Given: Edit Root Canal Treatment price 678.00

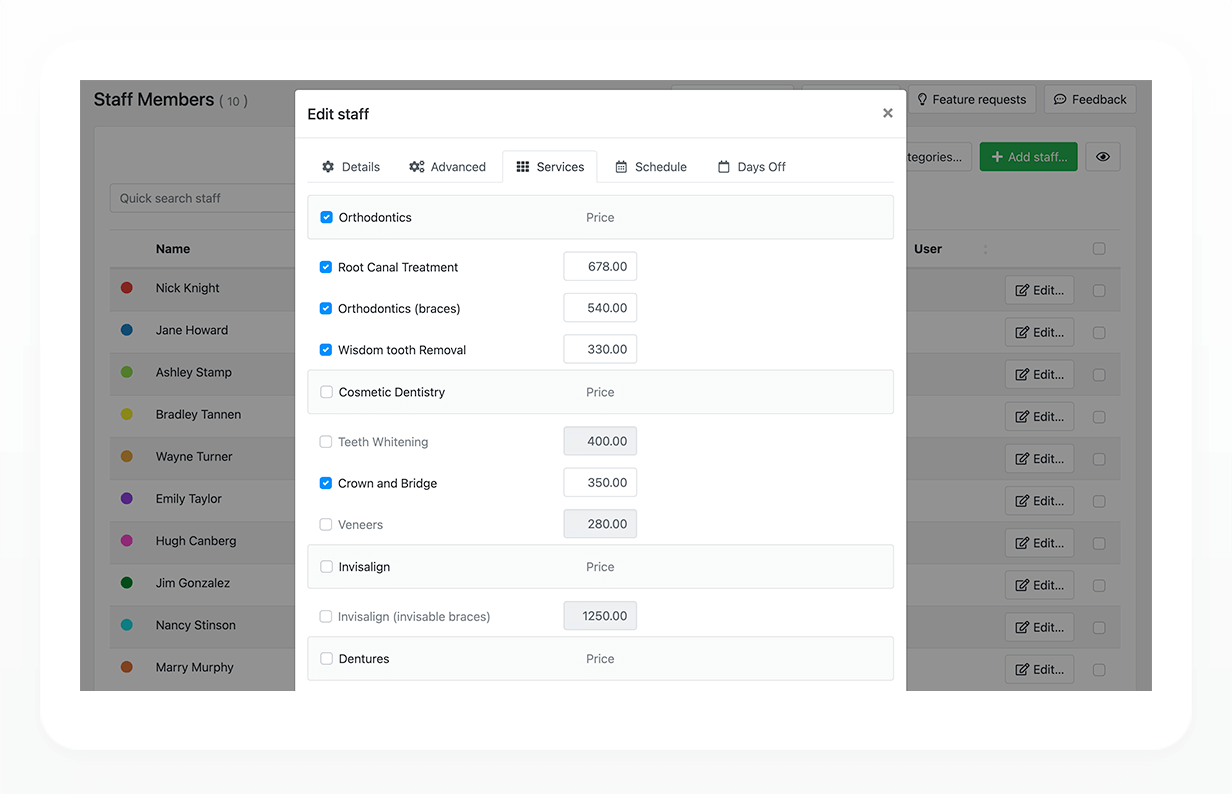Looking at the screenshot, I should click(600, 266).
